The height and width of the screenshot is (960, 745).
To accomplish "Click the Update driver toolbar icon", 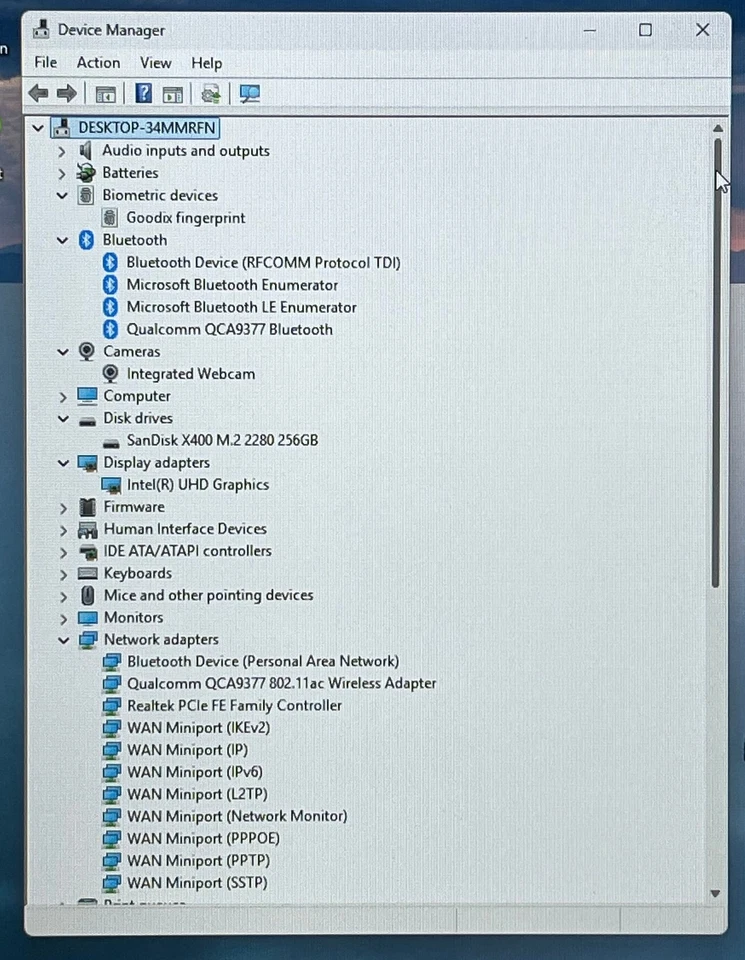I will click(x=211, y=94).
